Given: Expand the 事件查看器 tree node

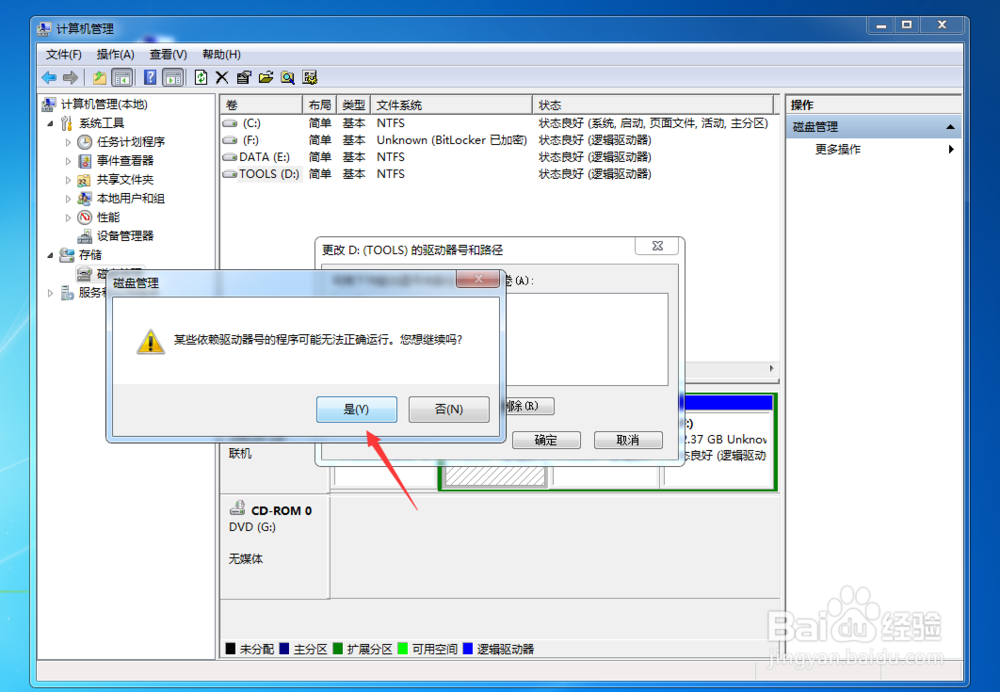Looking at the screenshot, I should click(x=68, y=161).
